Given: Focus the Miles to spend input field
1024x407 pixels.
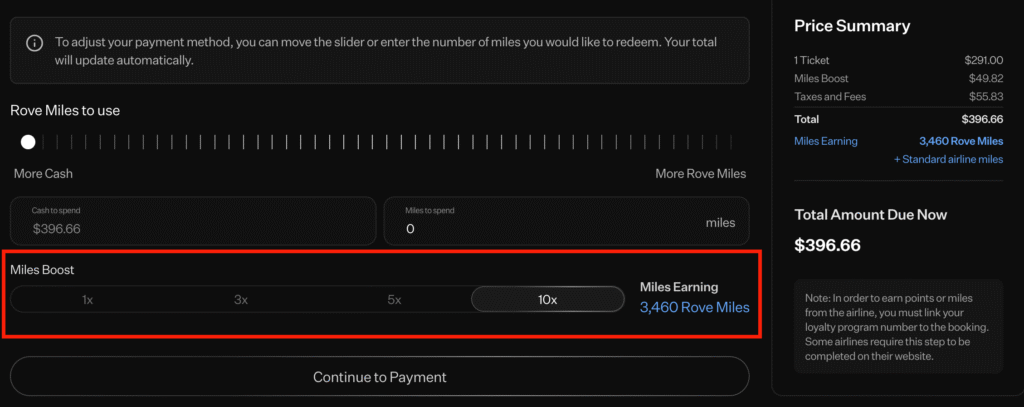Looking at the screenshot, I should click(540, 228).
